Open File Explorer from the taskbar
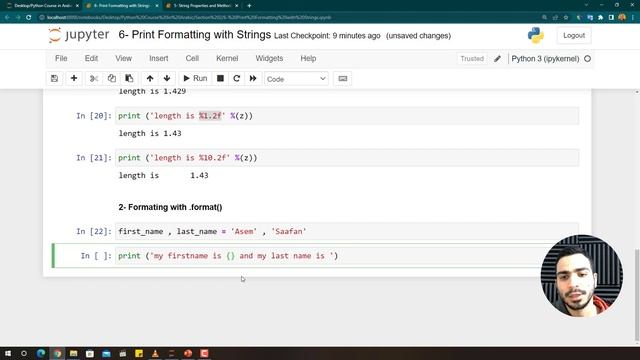This screenshot has width=640, height=360. [x=73, y=353]
